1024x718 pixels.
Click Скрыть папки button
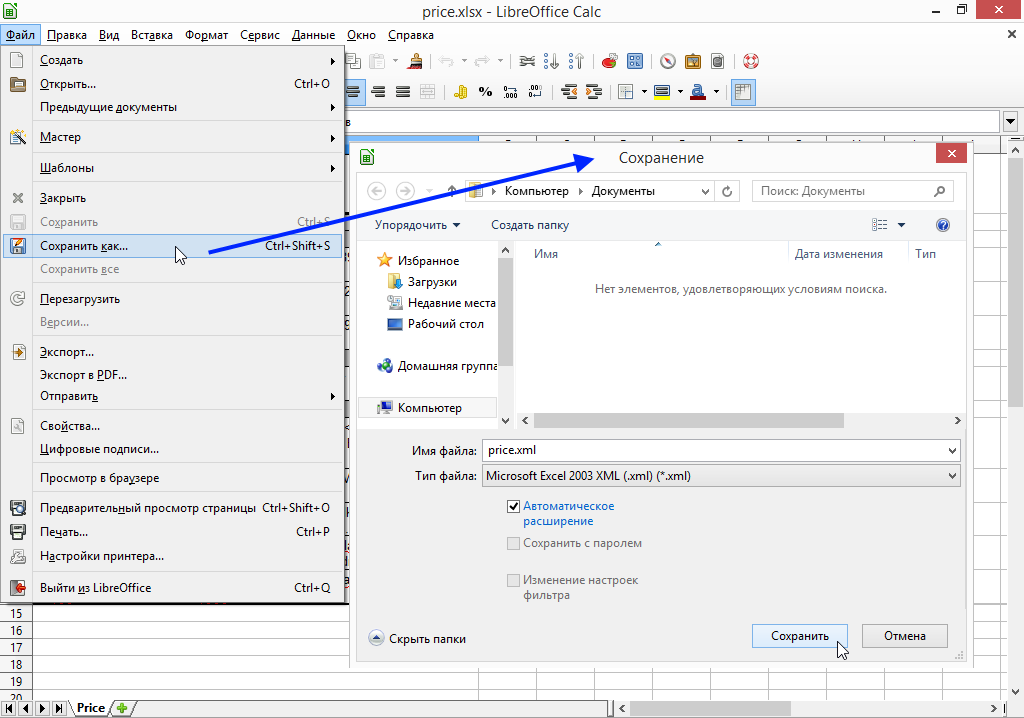417,639
